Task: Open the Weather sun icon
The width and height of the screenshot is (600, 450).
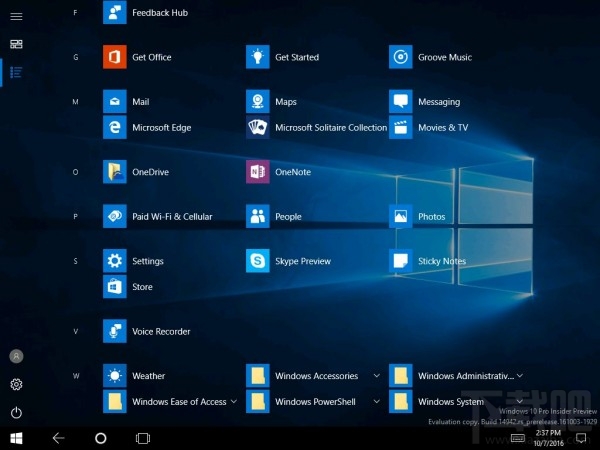Action: point(114,376)
